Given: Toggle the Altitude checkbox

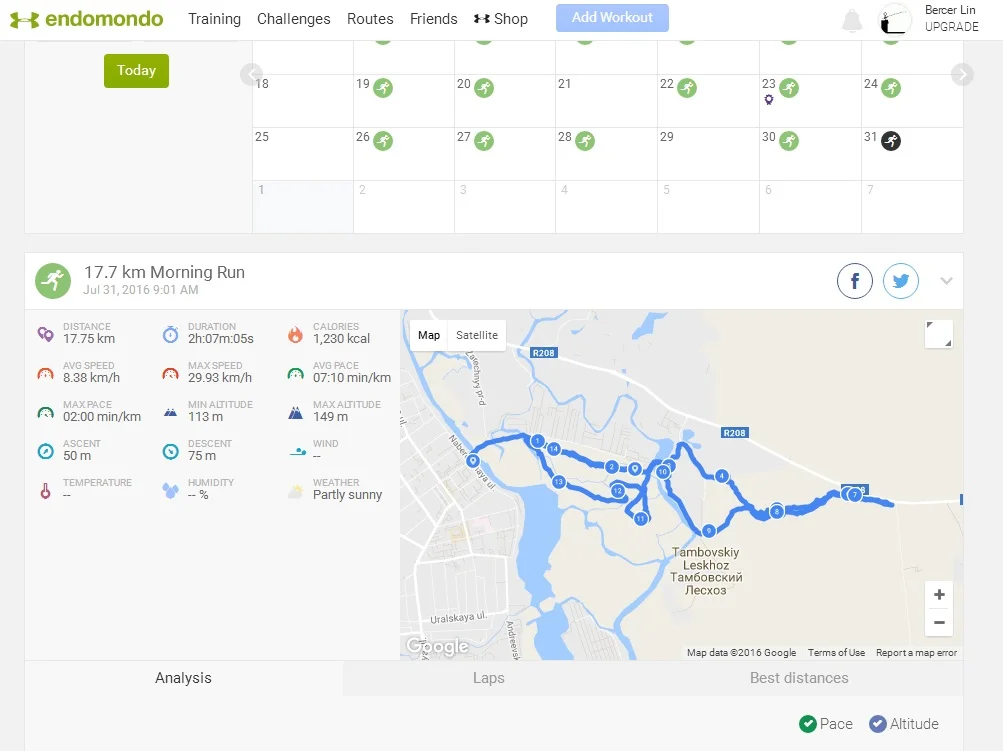Looking at the screenshot, I should [878, 724].
